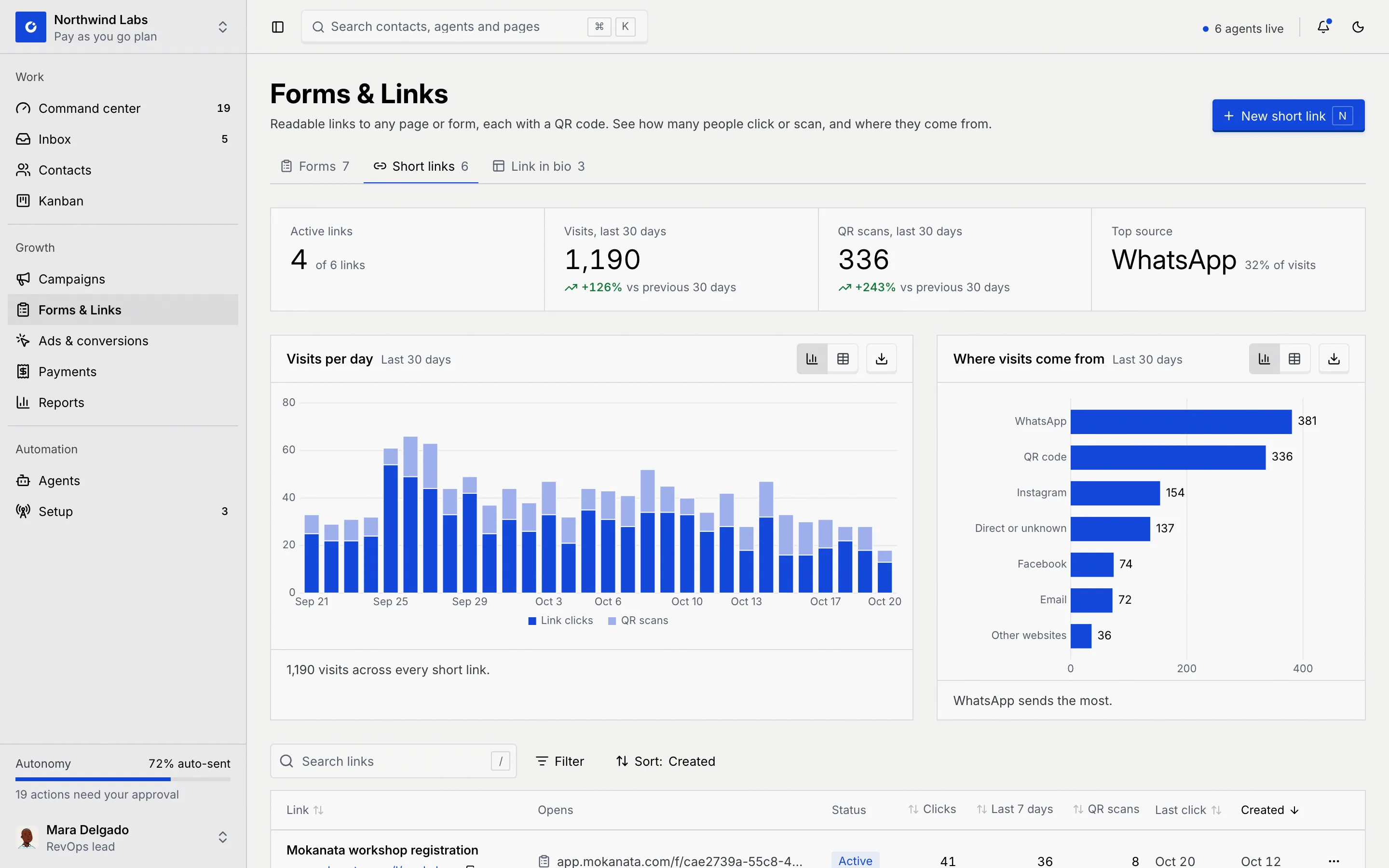Download Visits per day data
The height and width of the screenshot is (868, 1389).
pyautogui.click(x=882, y=359)
